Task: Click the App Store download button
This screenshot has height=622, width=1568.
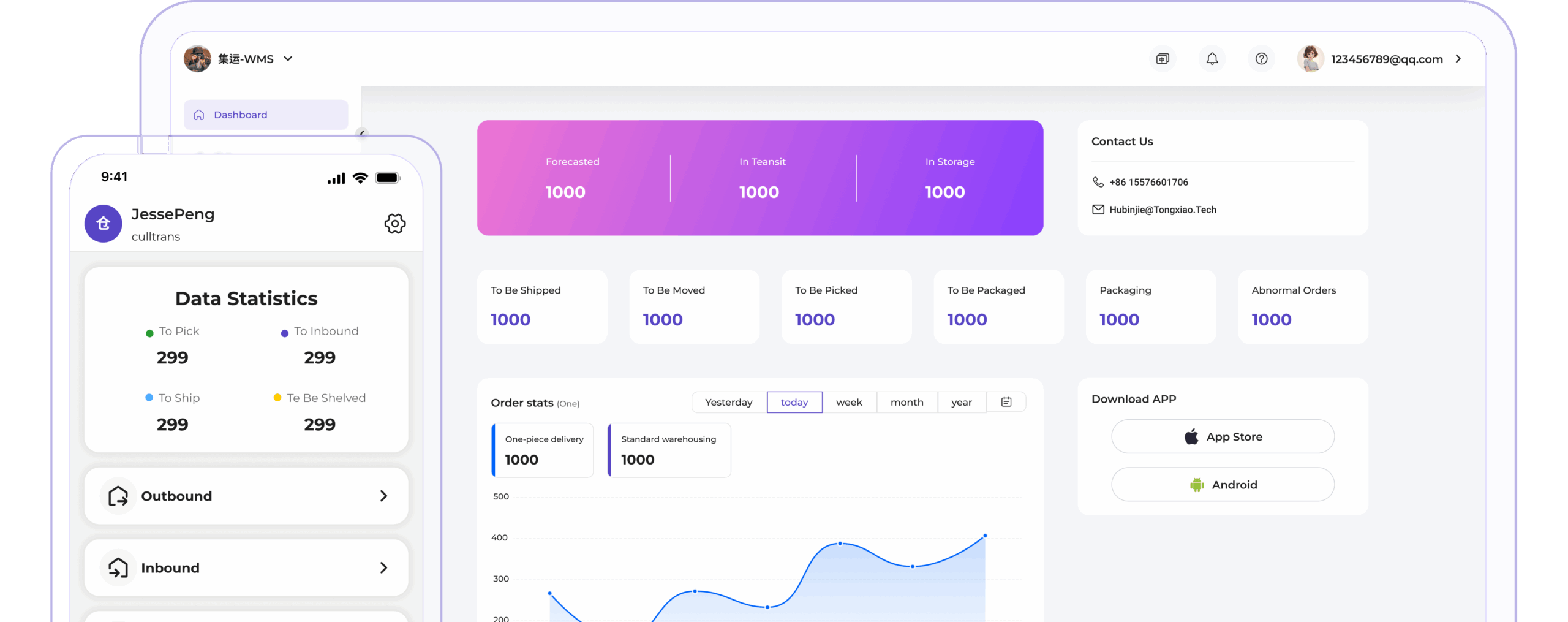Action: (x=1223, y=436)
